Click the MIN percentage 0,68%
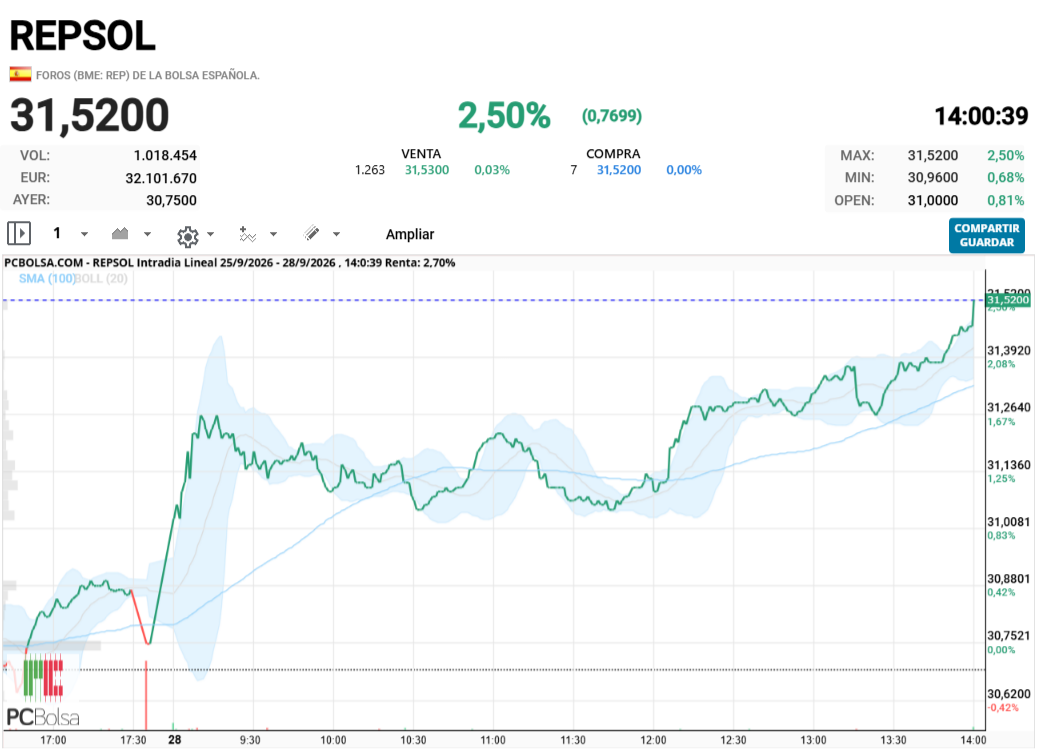The image size is (1037, 749). [x=1006, y=178]
